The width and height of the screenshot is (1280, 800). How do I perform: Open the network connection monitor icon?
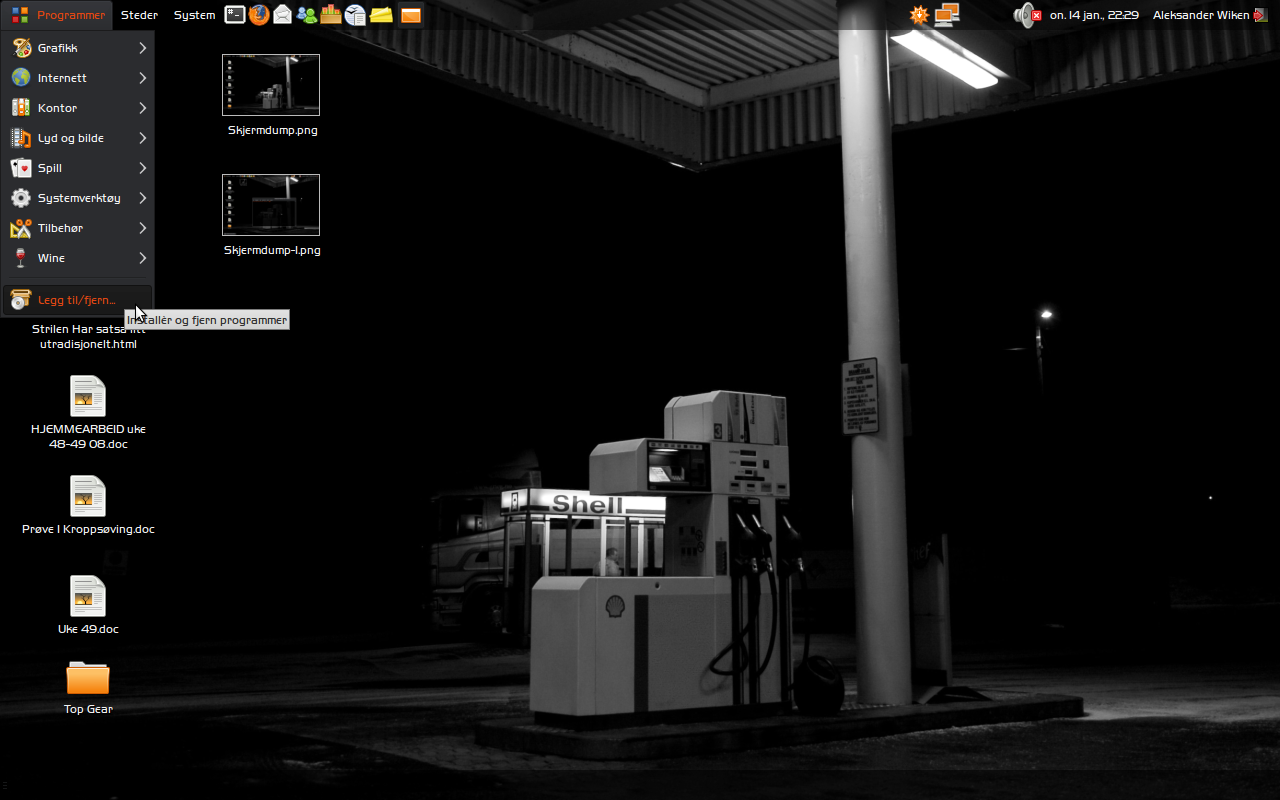[x=947, y=15]
